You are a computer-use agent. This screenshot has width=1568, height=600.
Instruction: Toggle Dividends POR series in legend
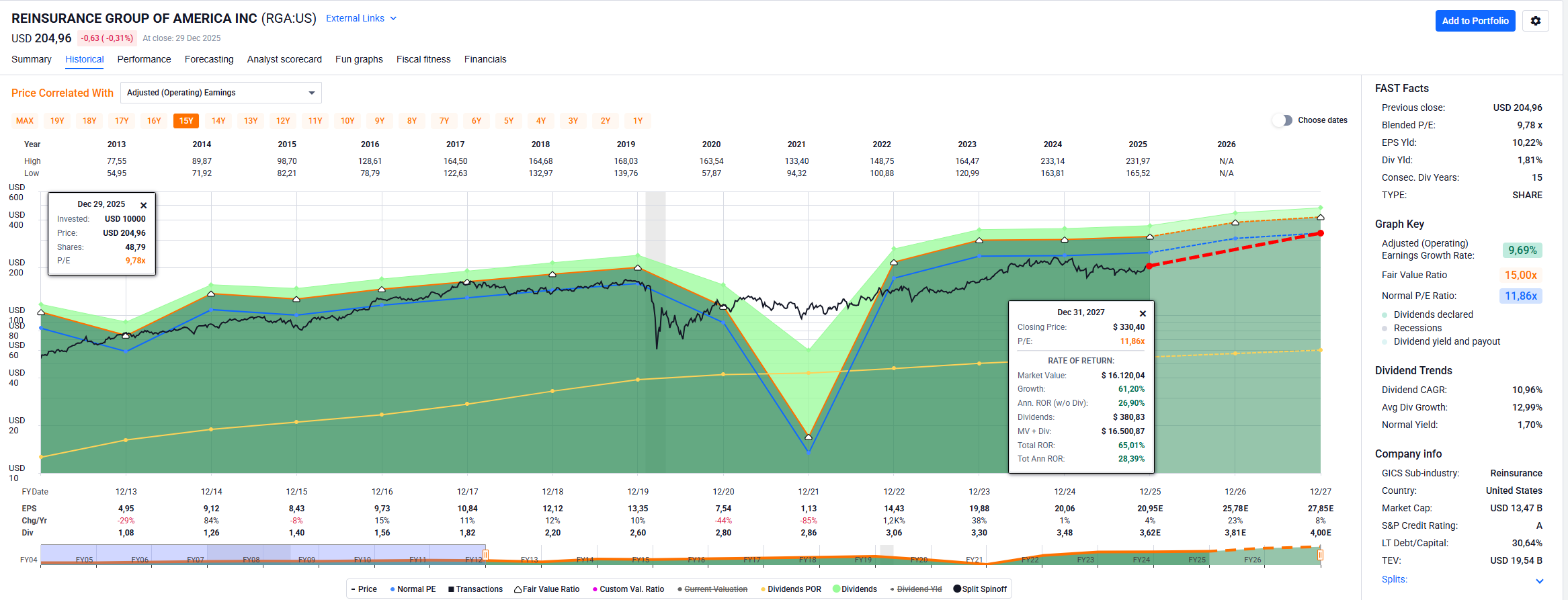790,589
